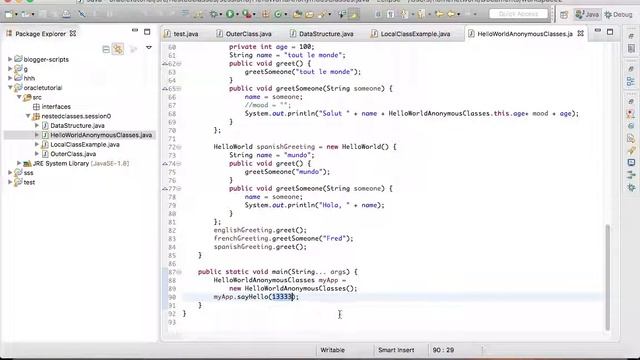Toggle Block Selection Mode icon
This screenshot has width=640, height=360.
click(378, 14)
